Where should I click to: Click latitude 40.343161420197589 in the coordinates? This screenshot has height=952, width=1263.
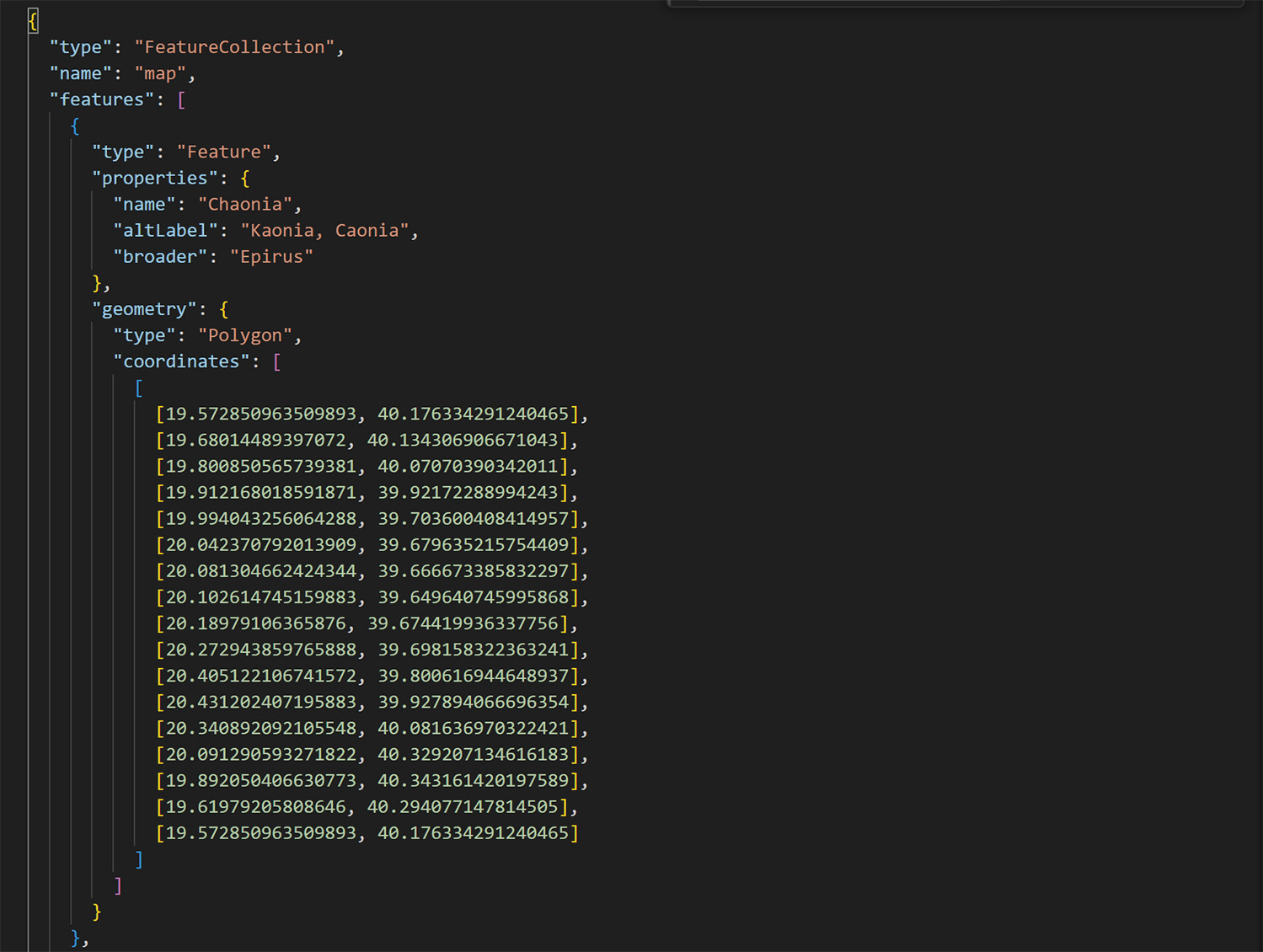tap(474, 780)
